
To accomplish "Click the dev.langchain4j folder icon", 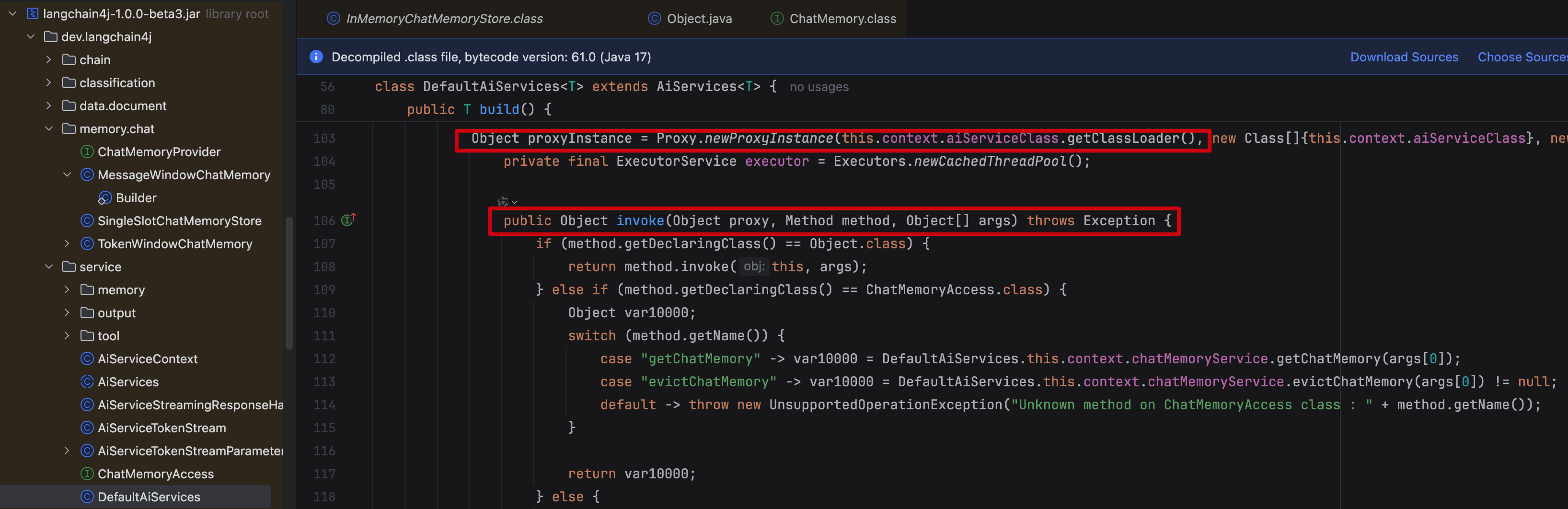I will point(51,36).
